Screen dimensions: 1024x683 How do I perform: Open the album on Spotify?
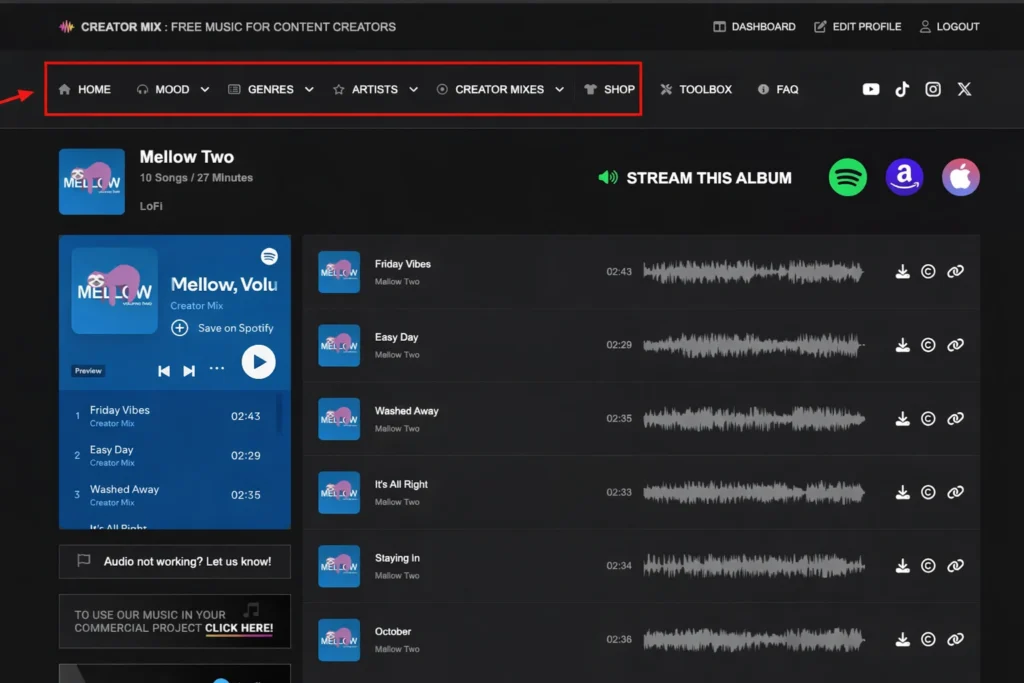(x=847, y=177)
